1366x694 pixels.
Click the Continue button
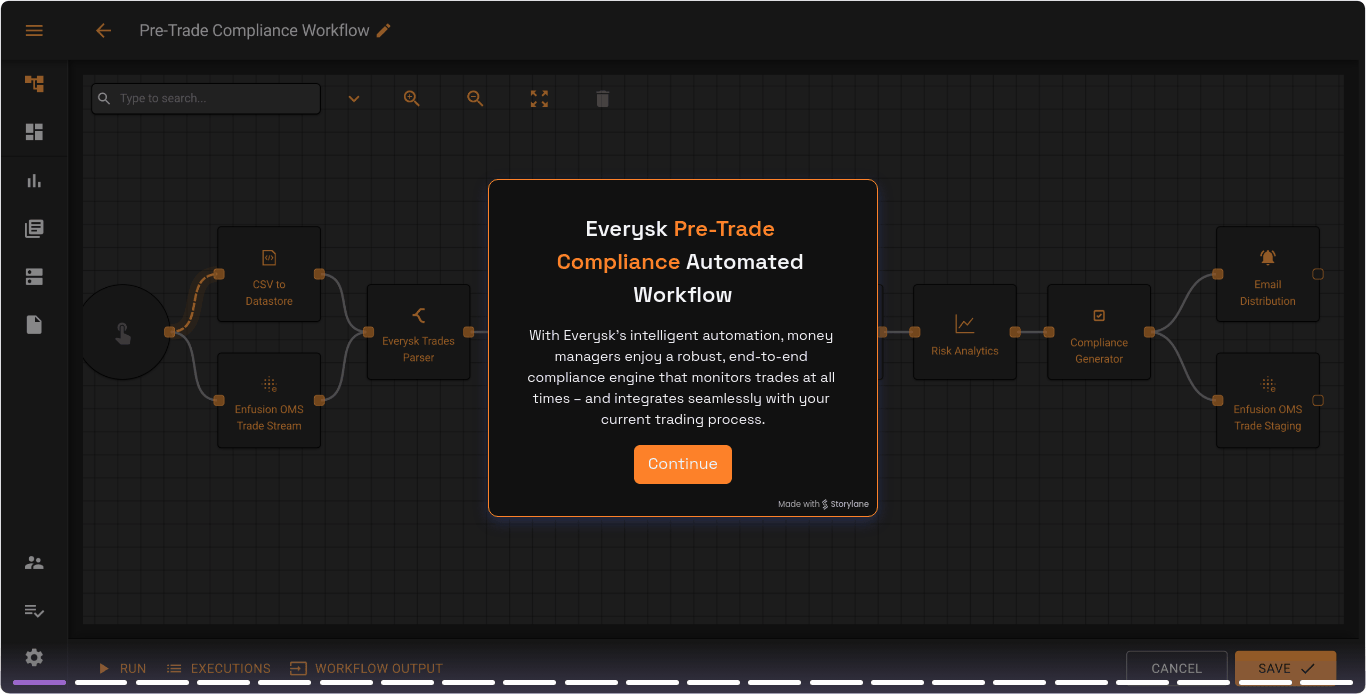(x=683, y=464)
